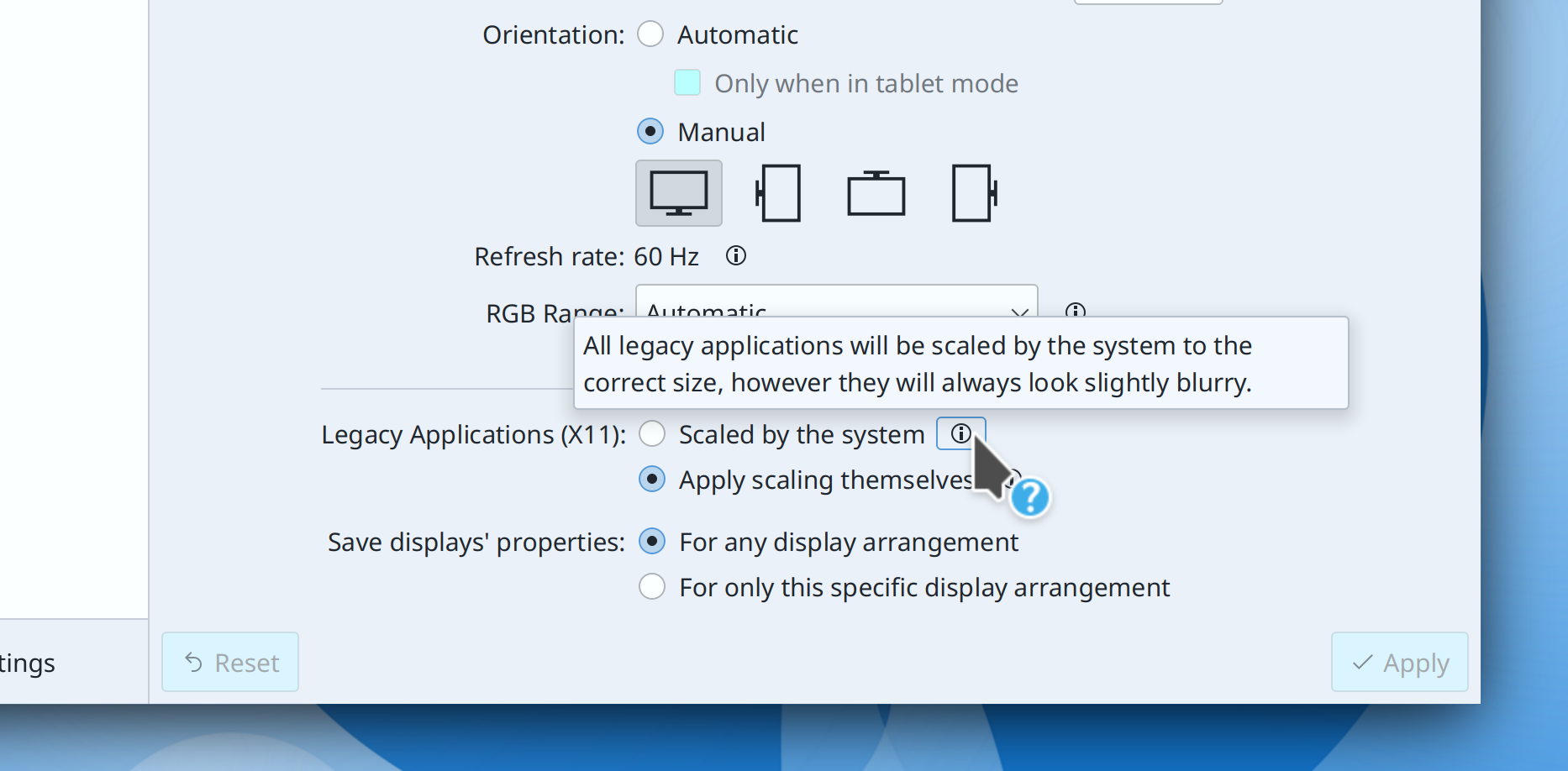Select portrait orientation icon with stand on left
The height and width of the screenshot is (771, 1568).
click(x=778, y=193)
